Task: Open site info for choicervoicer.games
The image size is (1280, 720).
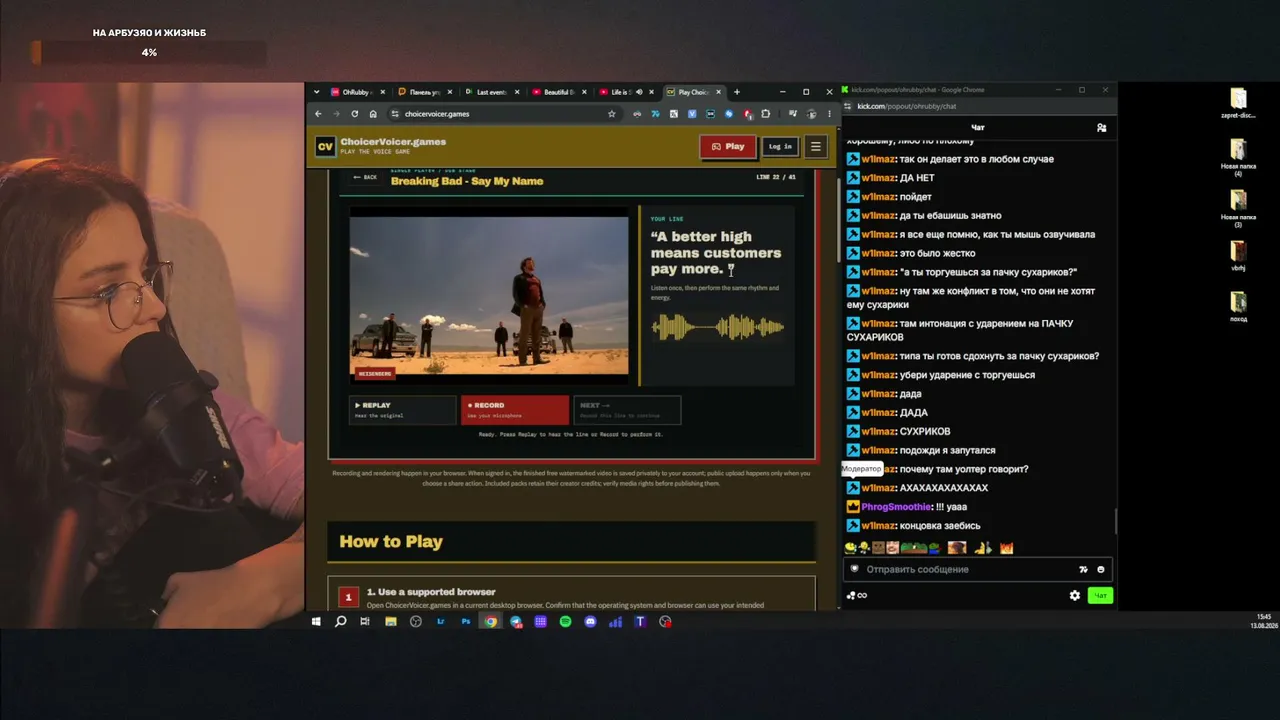Action: click(395, 114)
